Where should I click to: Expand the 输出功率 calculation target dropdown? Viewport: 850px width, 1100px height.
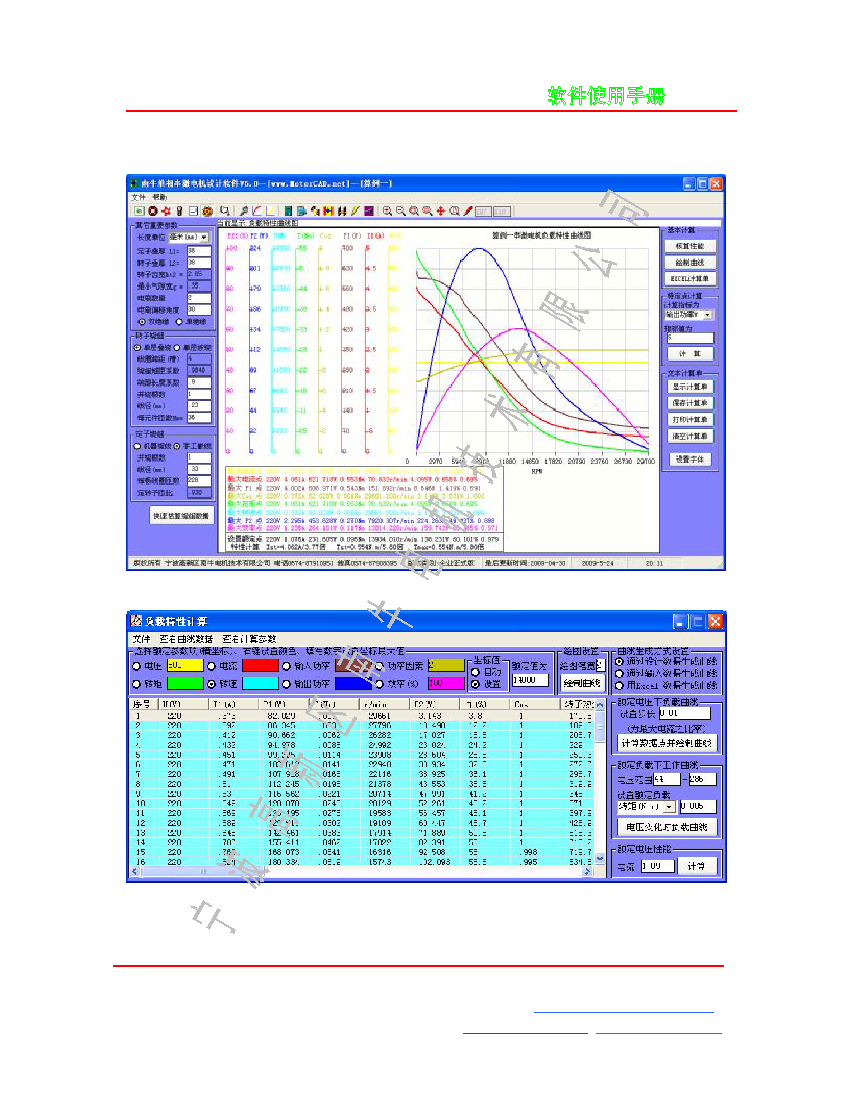click(708, 314)
